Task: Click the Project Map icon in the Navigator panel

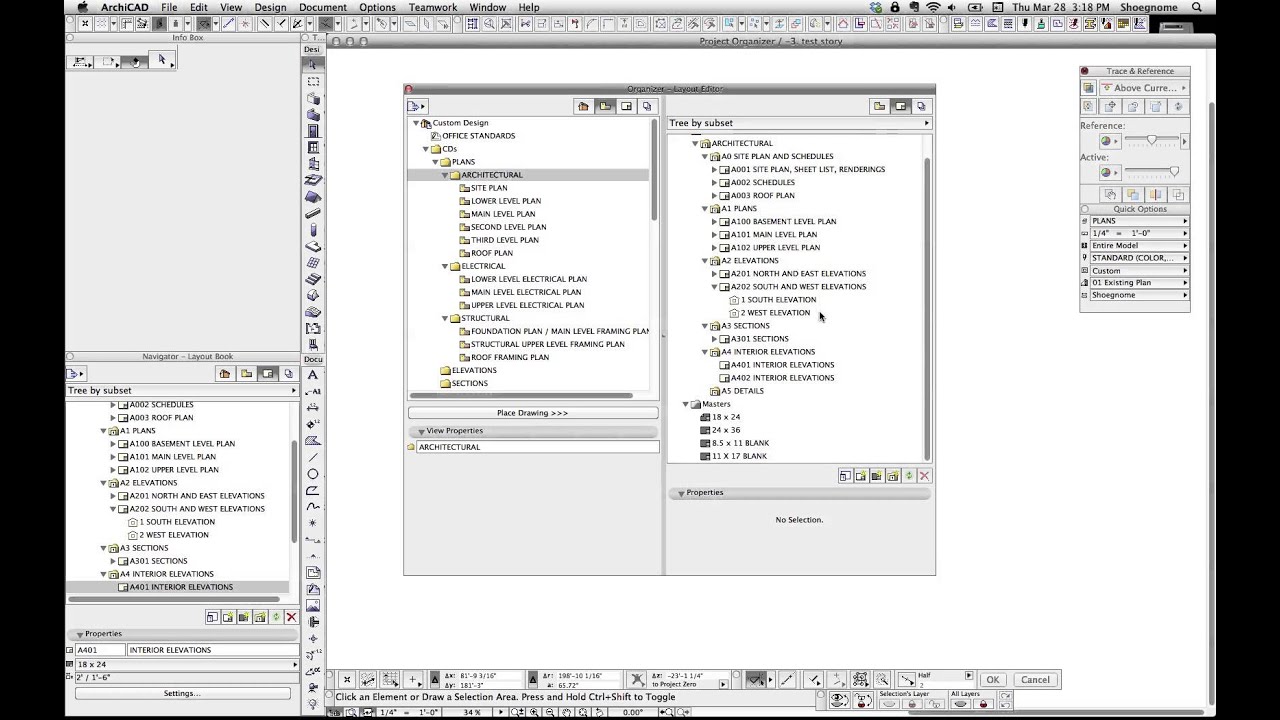Action: tap(225, 374)
